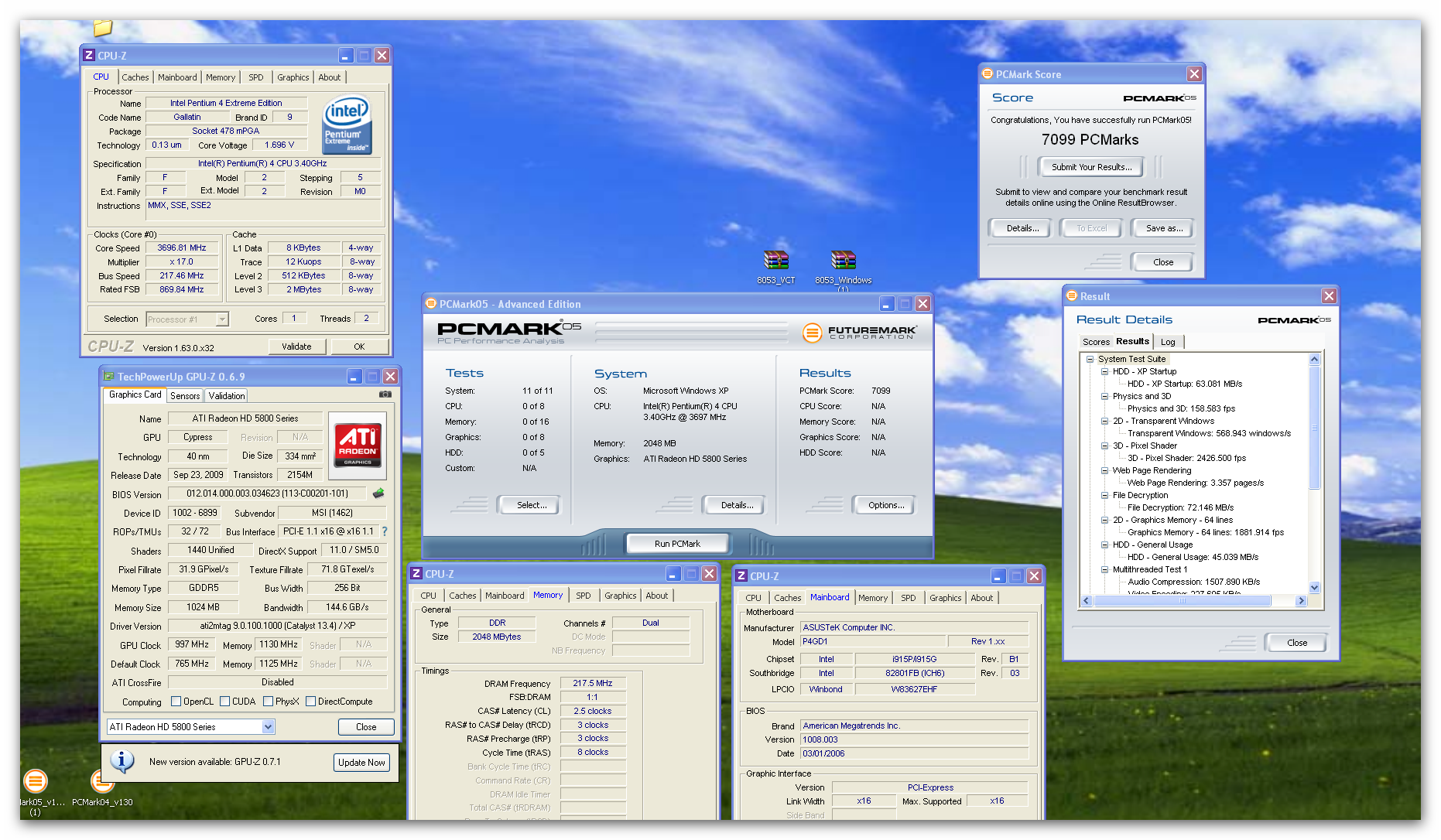Select the 8053_Windows archive icon on desktop

click(x=843, y=260)
